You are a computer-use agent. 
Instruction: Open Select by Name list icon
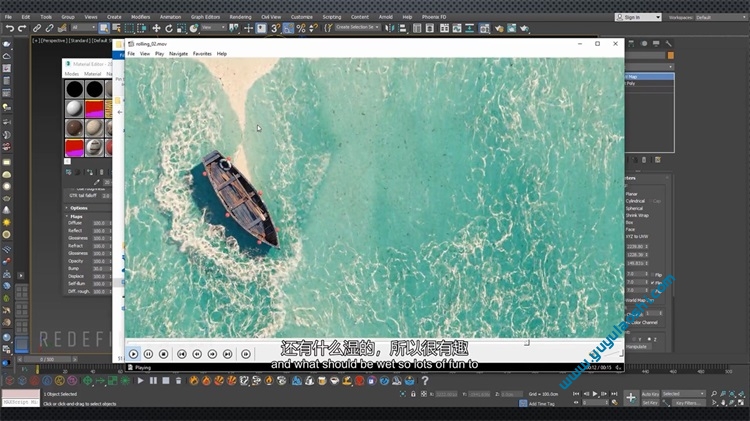(x=116, y=29)
